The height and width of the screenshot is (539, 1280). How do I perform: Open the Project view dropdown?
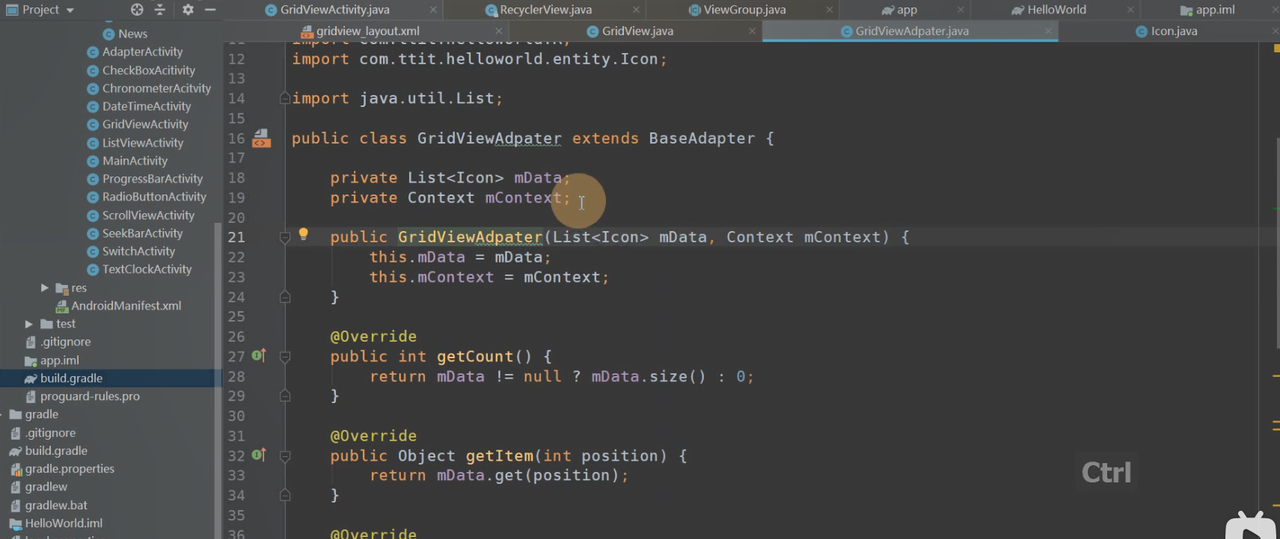(41, 10)
